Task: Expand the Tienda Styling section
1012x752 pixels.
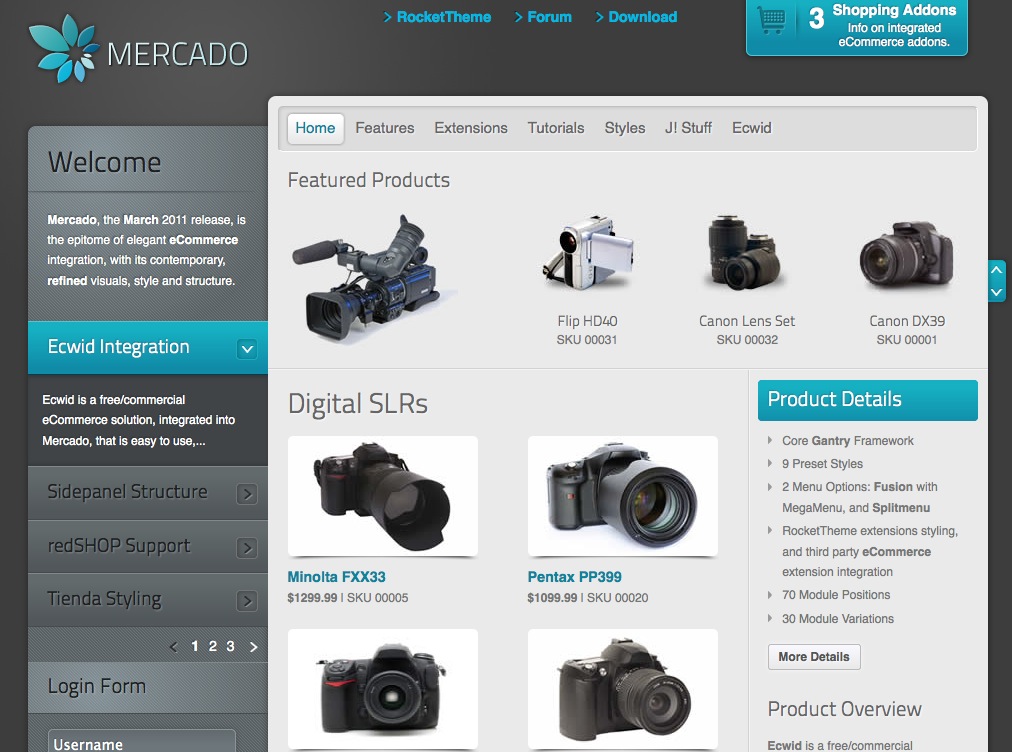Action: click(x=247, y=601)
